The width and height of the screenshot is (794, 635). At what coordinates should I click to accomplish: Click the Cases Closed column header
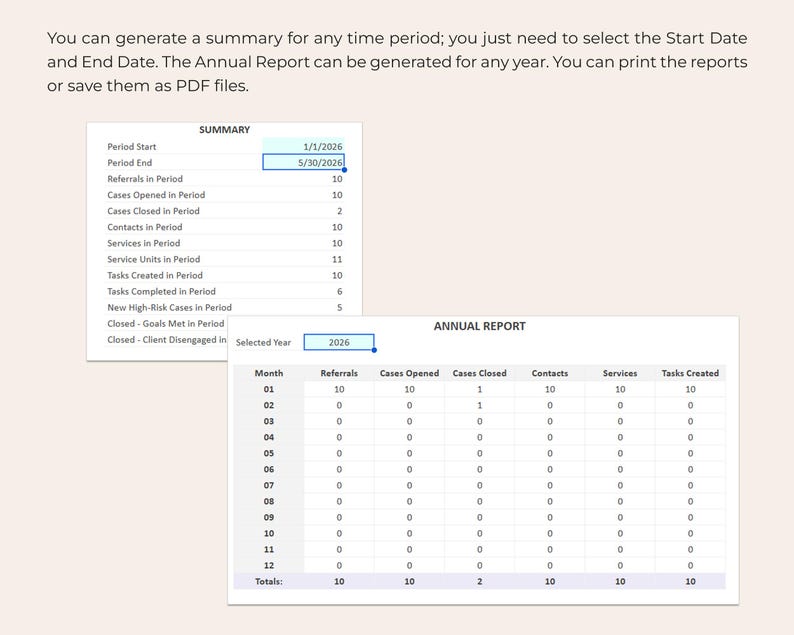[480, 373]
